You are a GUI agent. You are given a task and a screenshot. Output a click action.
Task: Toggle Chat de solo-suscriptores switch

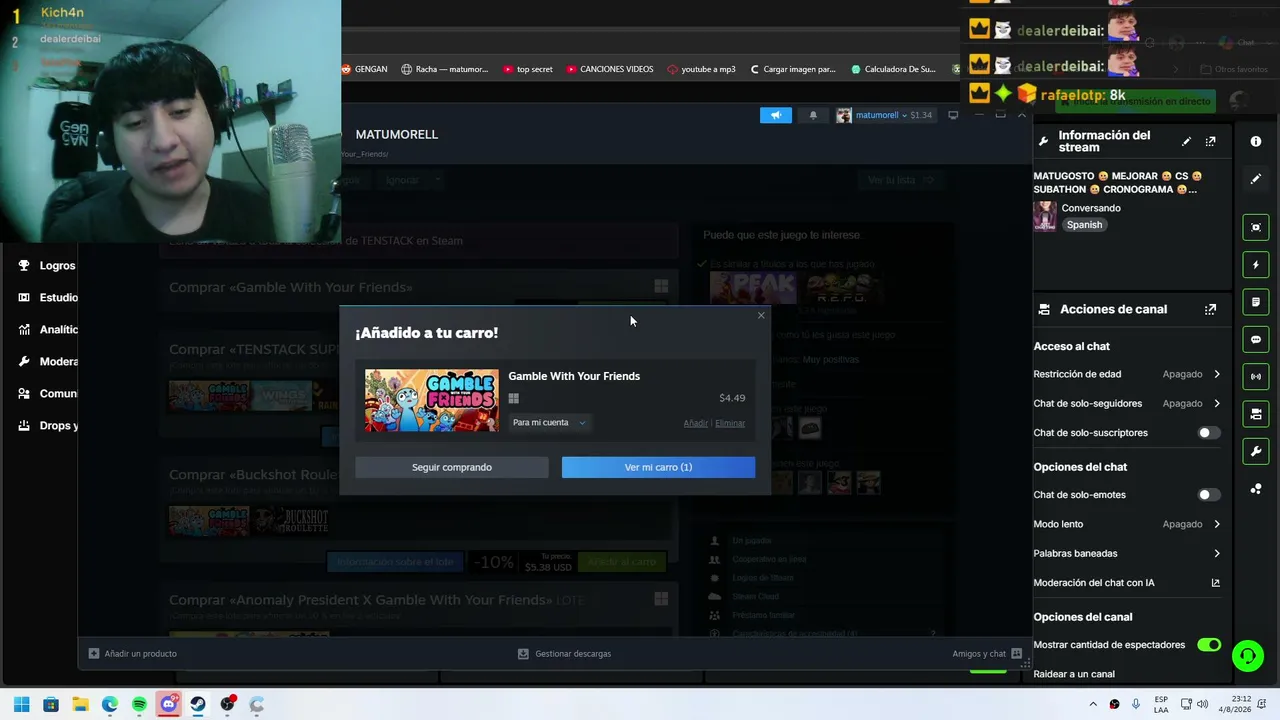click(1209, 433)
